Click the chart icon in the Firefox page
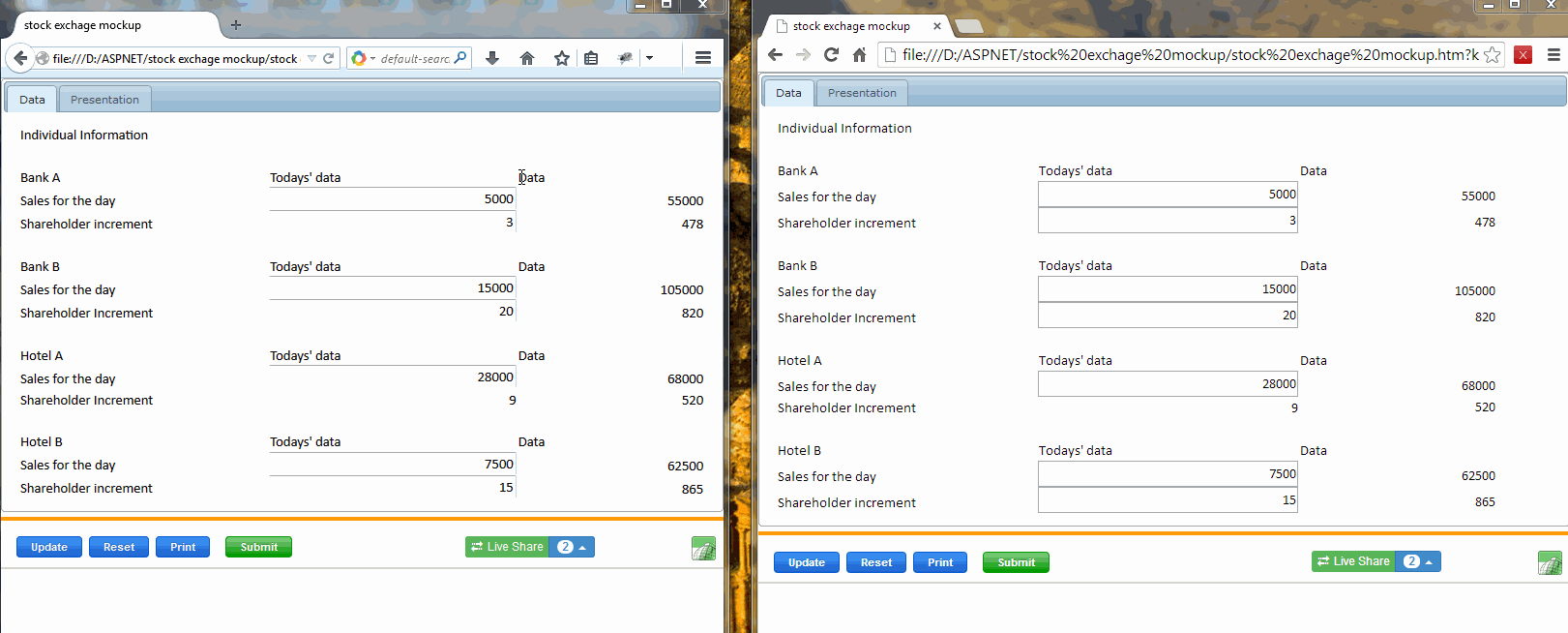Image resolution: width=1568 pixels, height=633 pixels. (703, 549)
